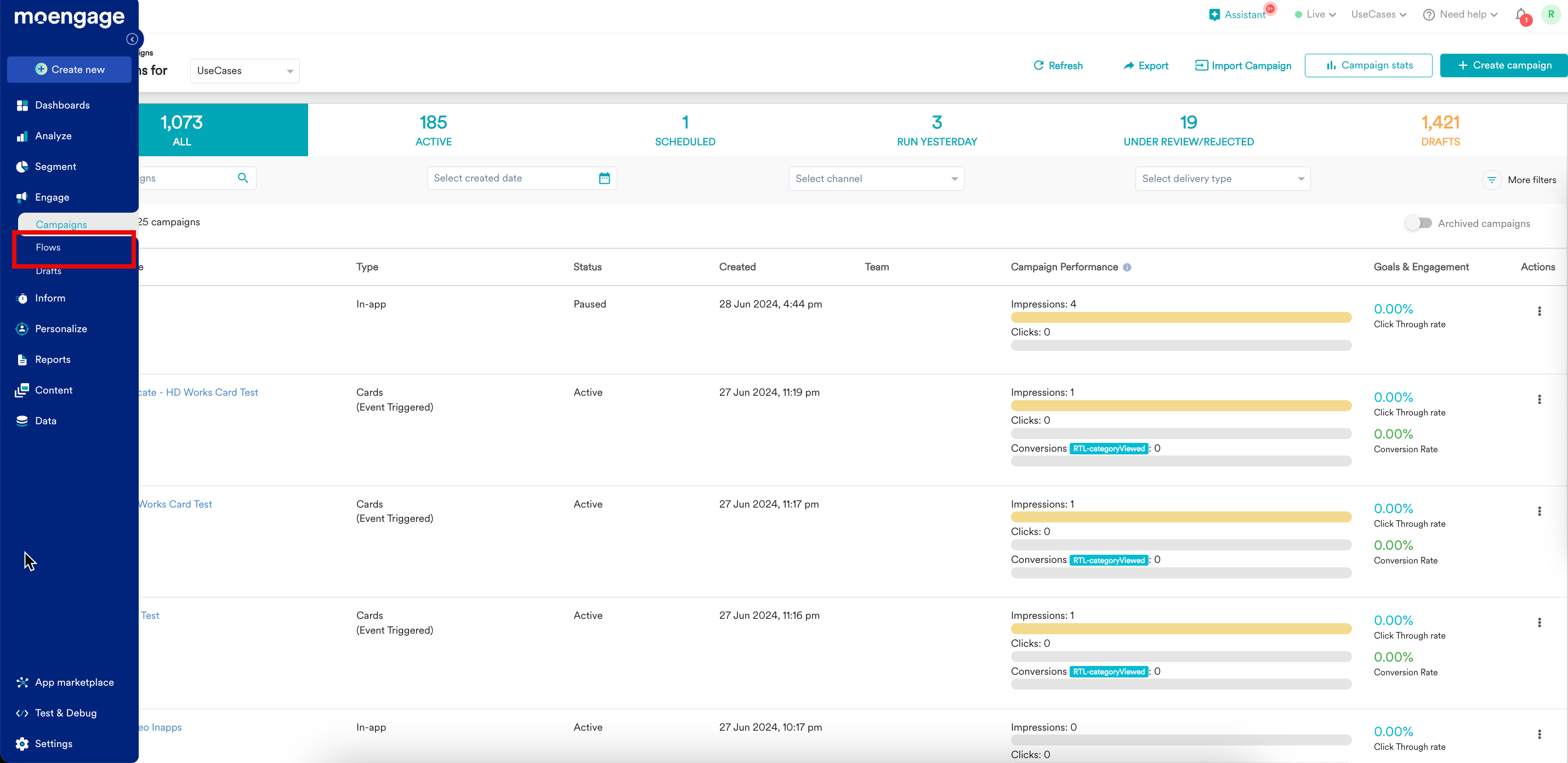Open the More filters icon
The image size is (1568, 763).
pos(1491,180)
